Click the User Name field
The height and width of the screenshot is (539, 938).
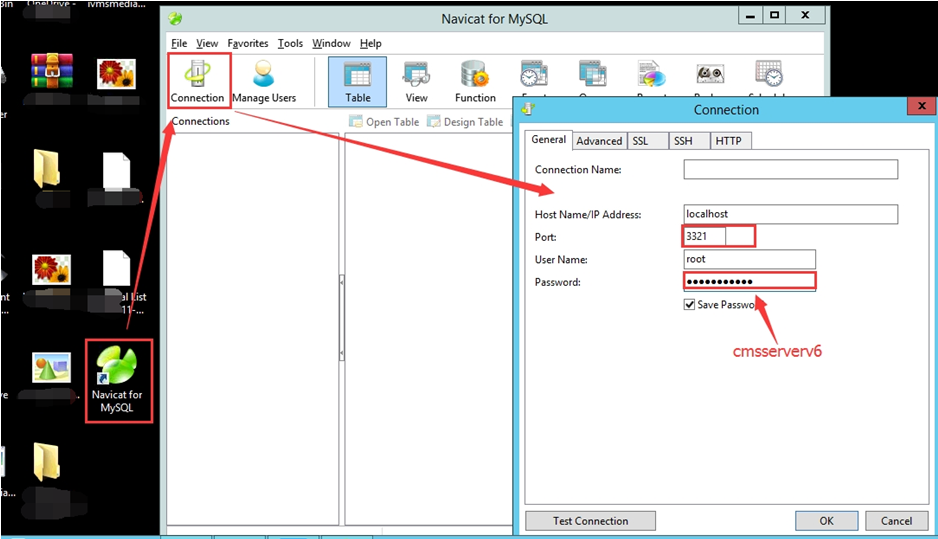click(x=750, y=259)
